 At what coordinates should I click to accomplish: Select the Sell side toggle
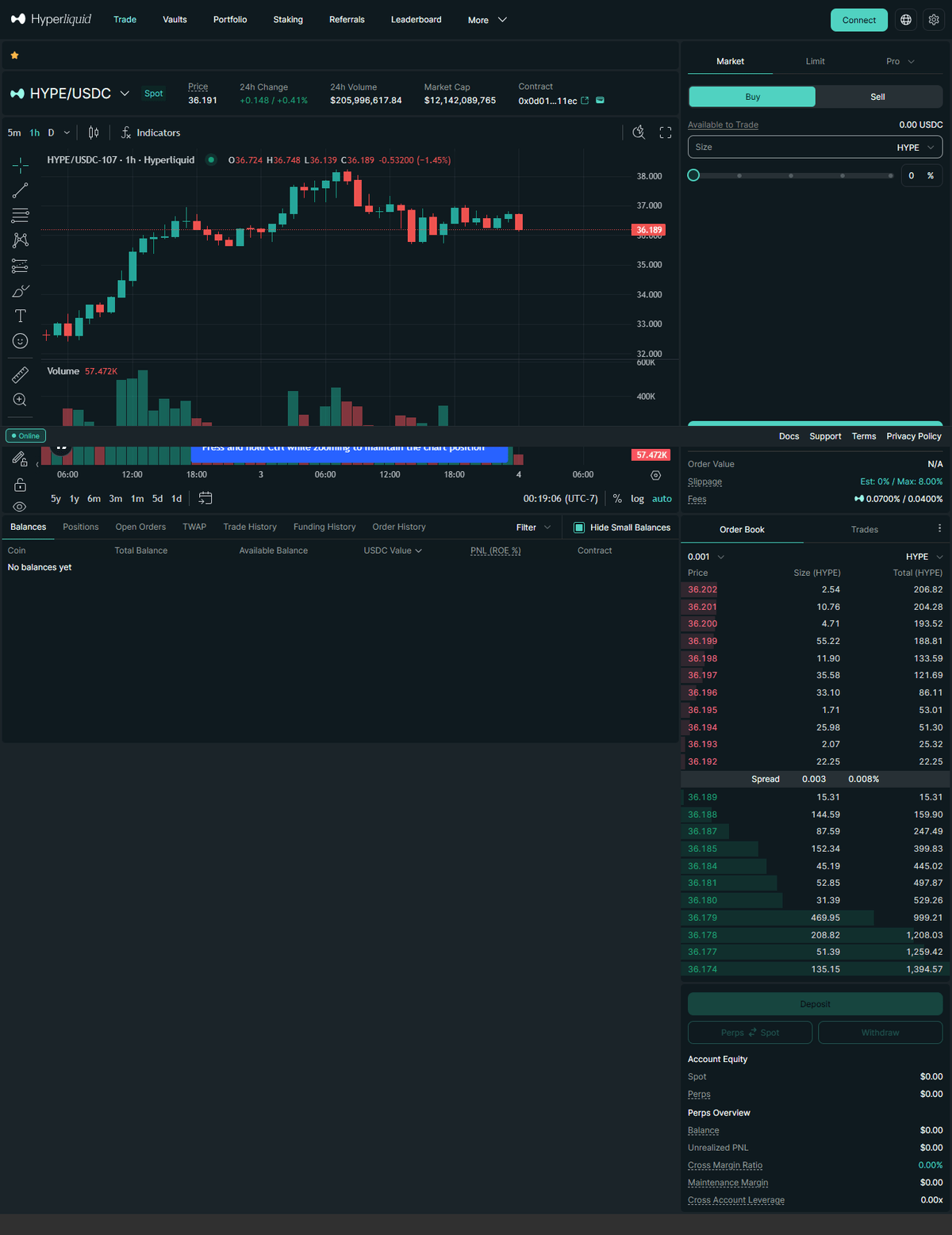click(877, 97)
